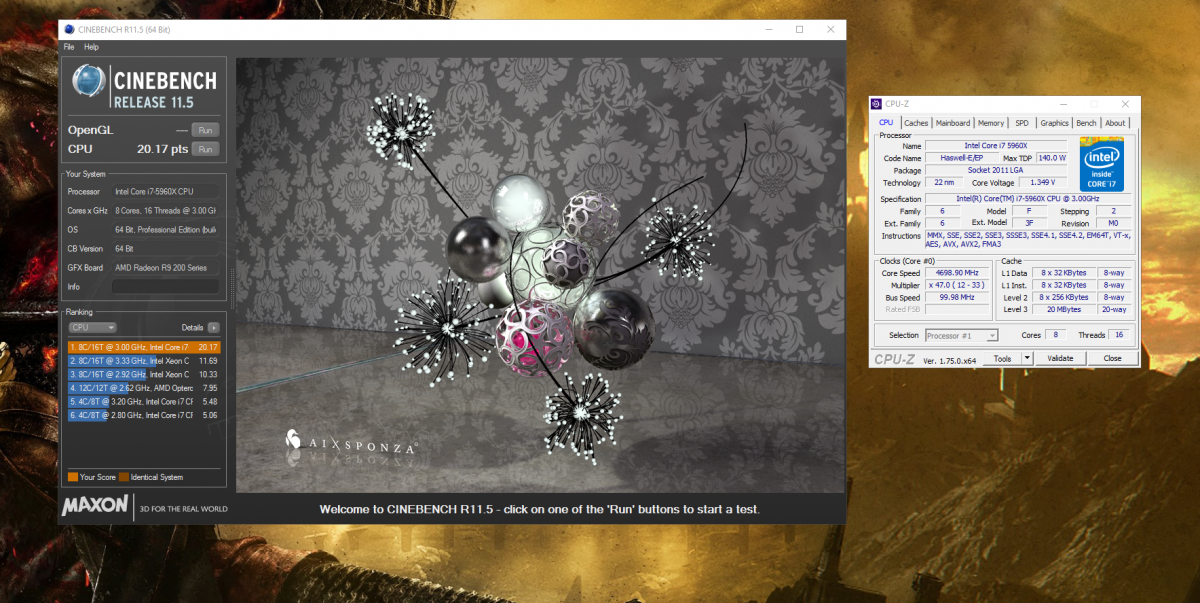
Task: Close the Cinebench window
Action: [829, 29]
